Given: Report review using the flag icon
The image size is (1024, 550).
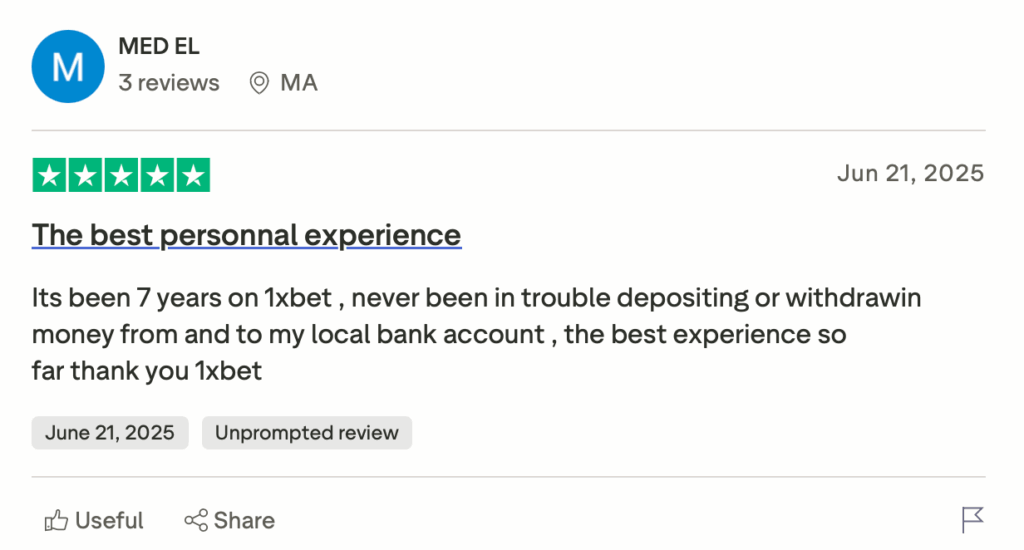Looking at the screenshot, I should point(972,520).
